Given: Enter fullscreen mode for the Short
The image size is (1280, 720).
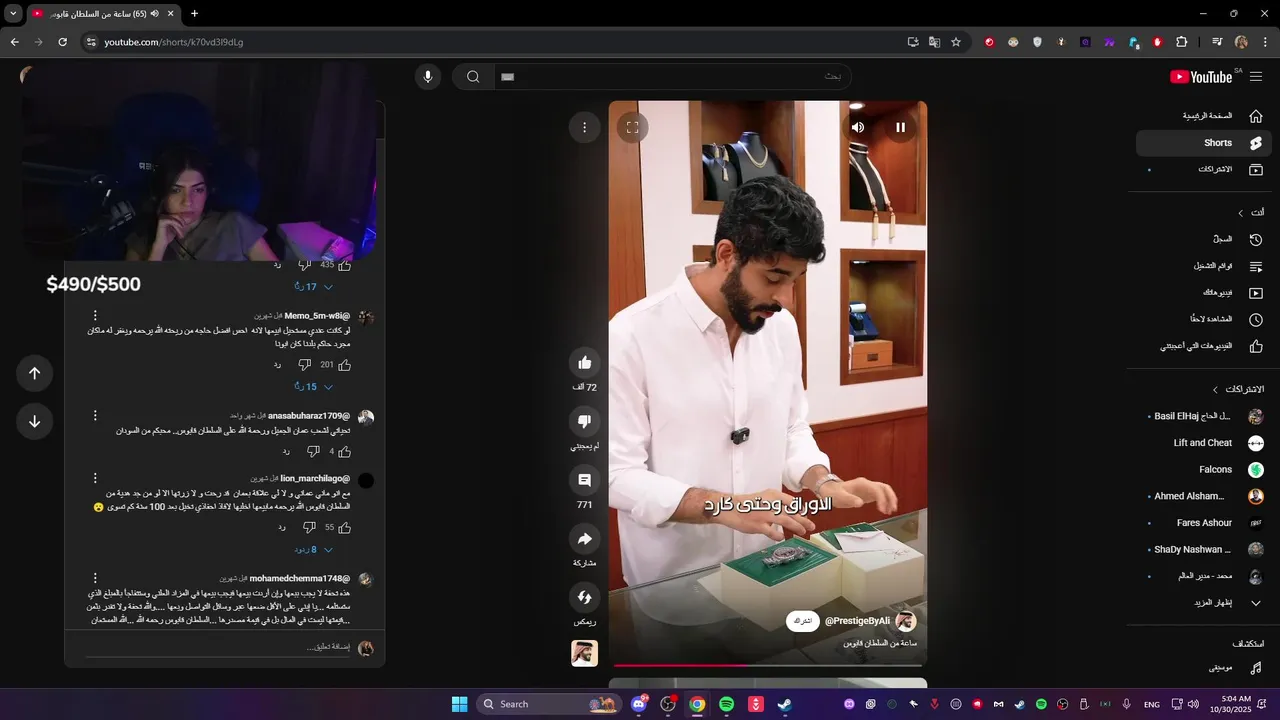Looking at the screenshot, I should (632, 127).
